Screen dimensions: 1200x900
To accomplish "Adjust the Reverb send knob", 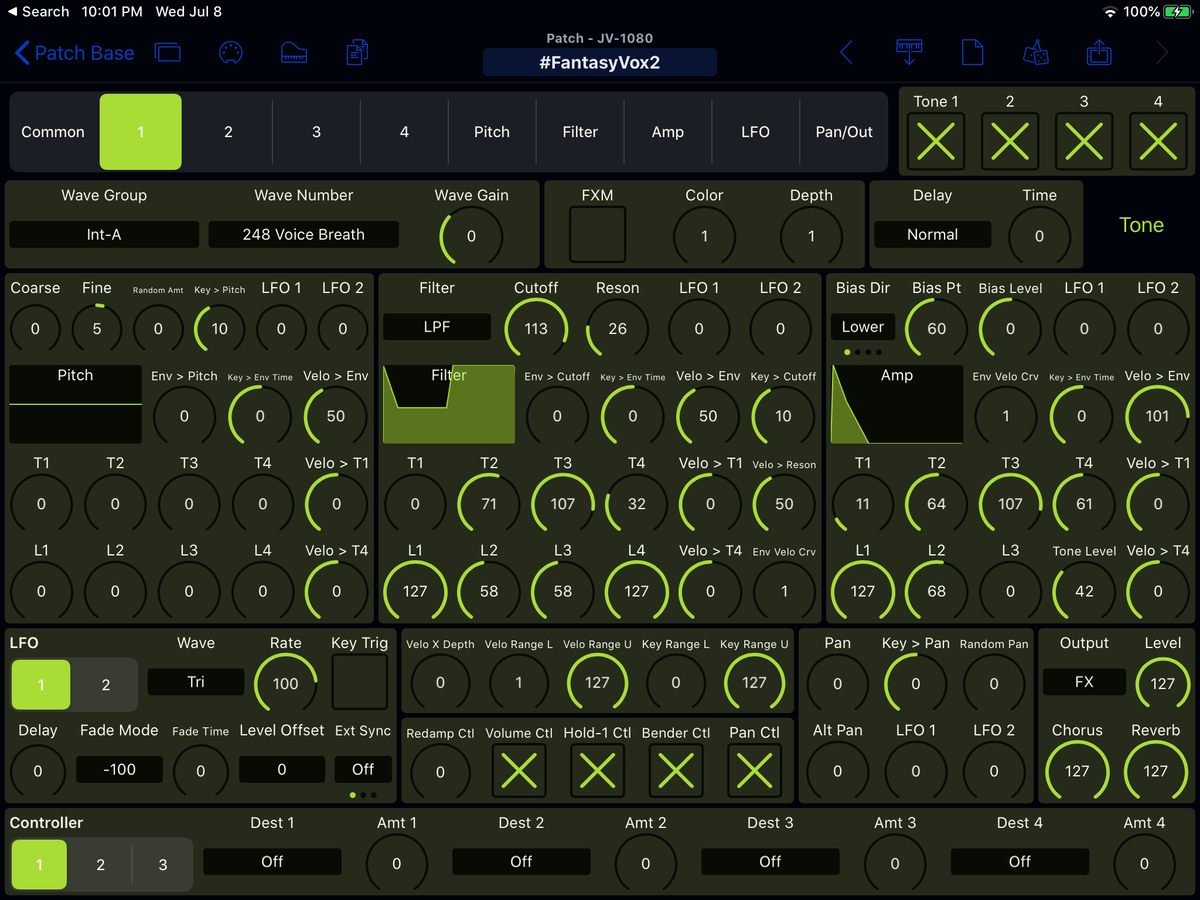I will [1156, 772].
